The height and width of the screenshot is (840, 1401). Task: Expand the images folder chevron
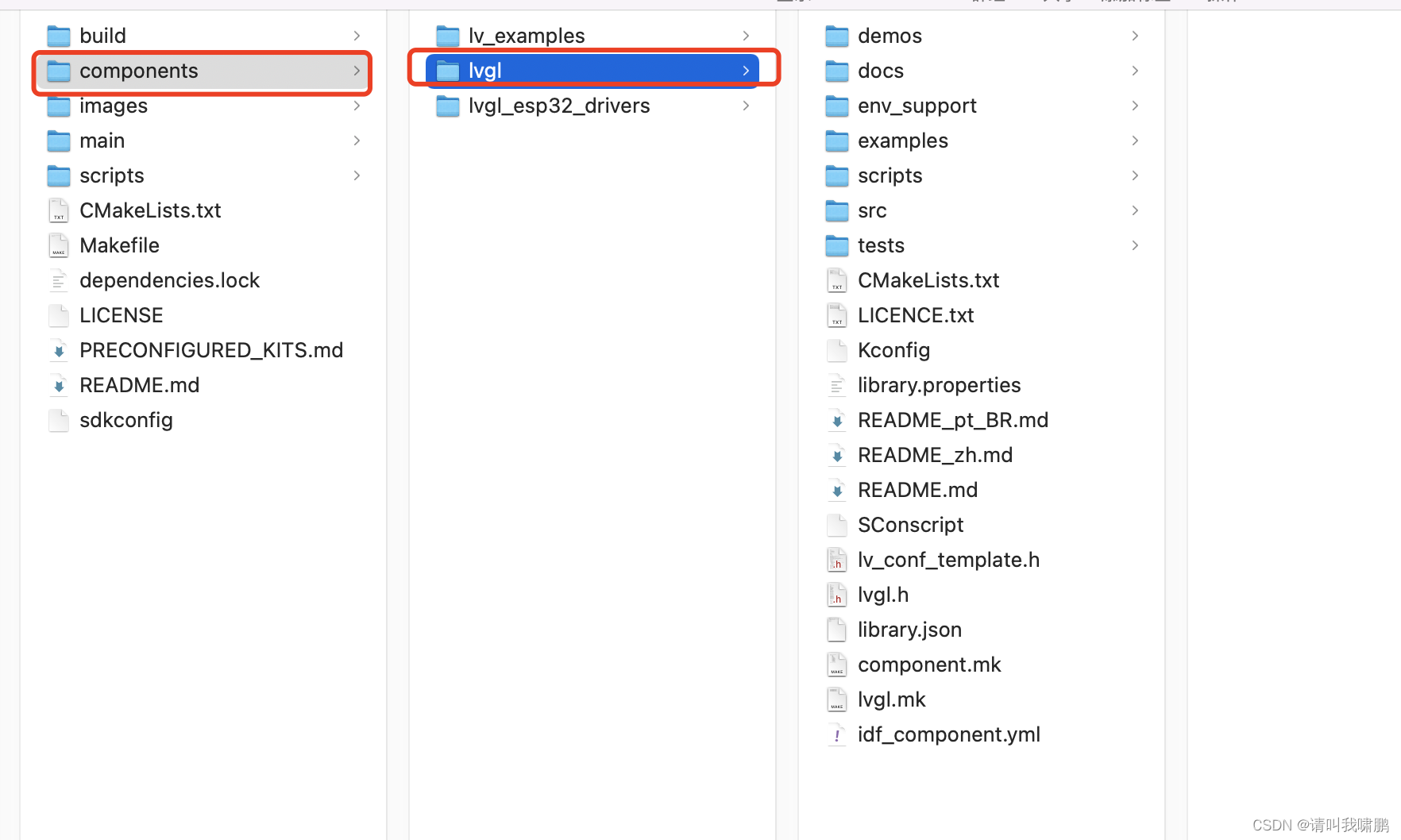(357, 106)
